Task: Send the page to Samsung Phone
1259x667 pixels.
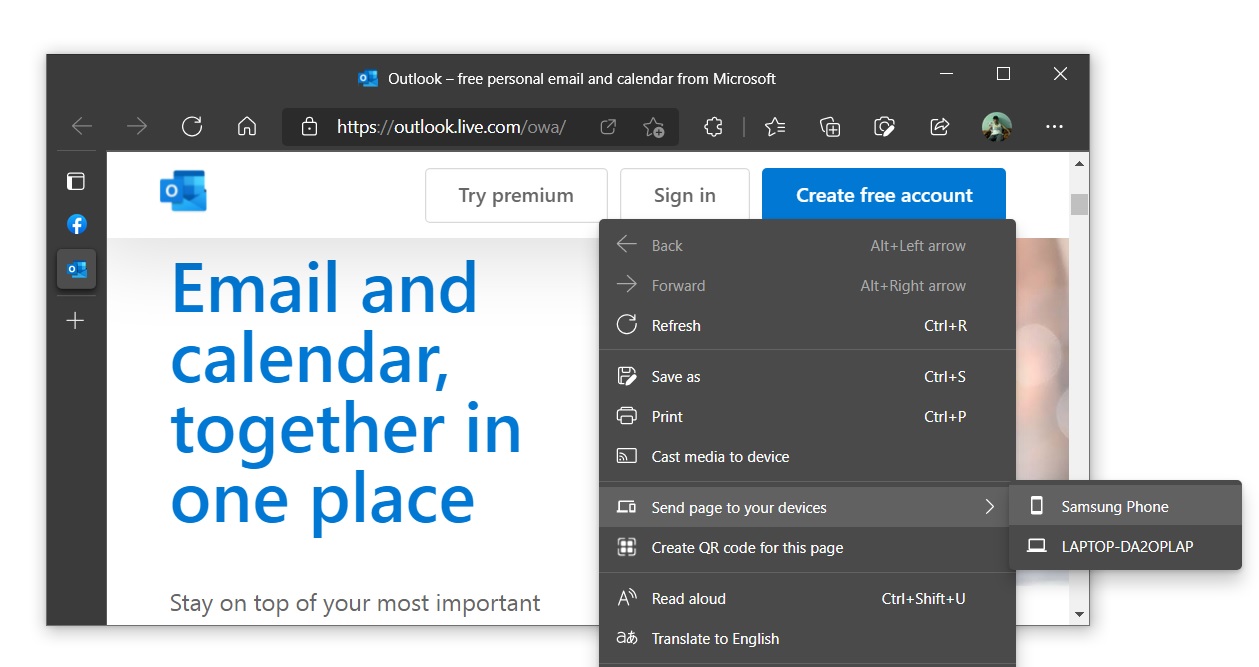Action: click(1114, 506)
